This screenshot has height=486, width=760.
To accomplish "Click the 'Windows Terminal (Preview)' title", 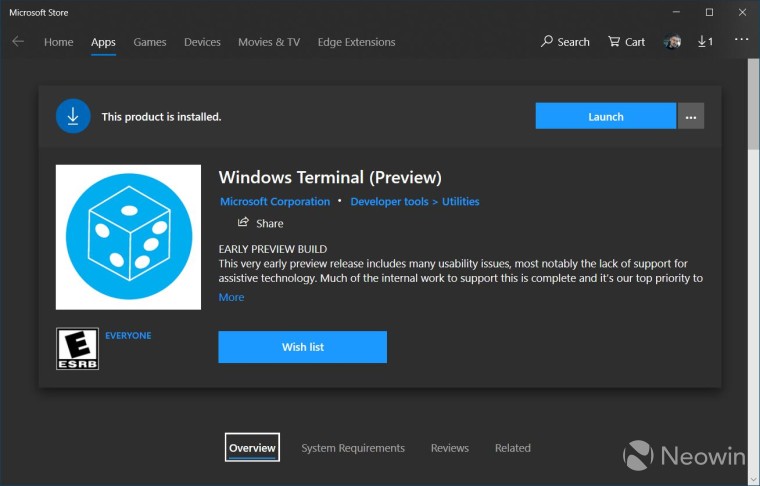I will tap(330, 177).
